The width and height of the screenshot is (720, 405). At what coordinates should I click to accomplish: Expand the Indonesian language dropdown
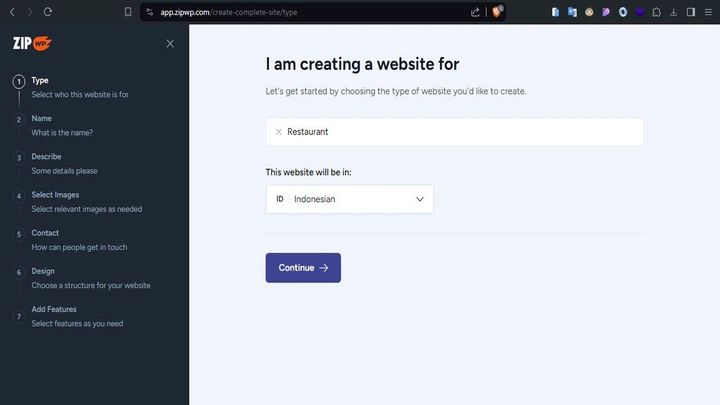349,199
